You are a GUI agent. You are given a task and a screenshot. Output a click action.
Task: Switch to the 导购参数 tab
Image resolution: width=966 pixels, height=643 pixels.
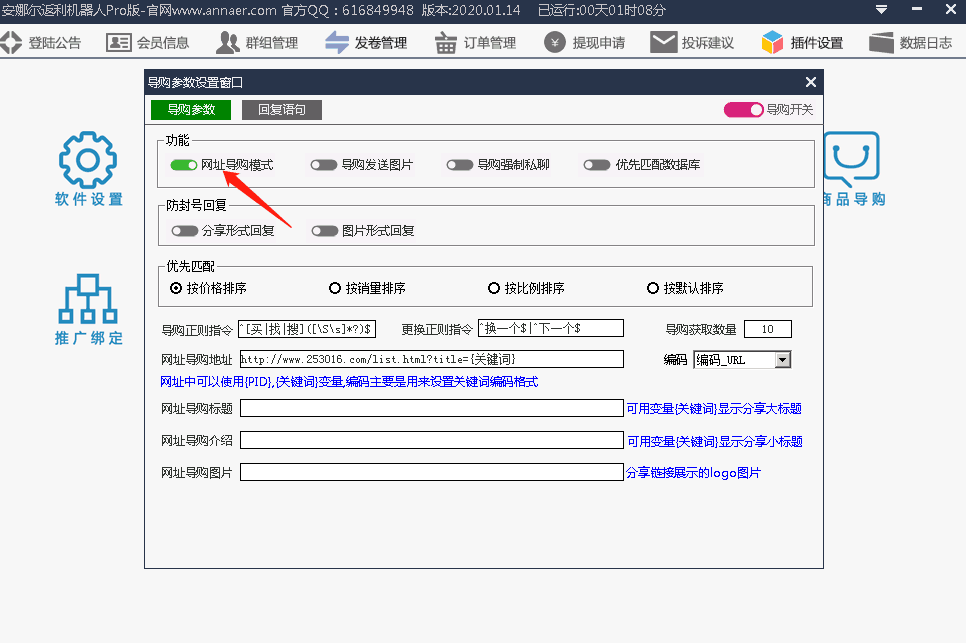click(x=191, y=110)
